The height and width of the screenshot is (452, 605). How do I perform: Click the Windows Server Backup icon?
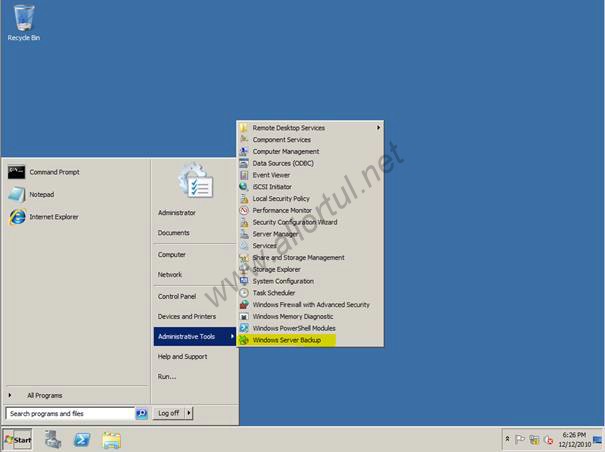[244, 340]
